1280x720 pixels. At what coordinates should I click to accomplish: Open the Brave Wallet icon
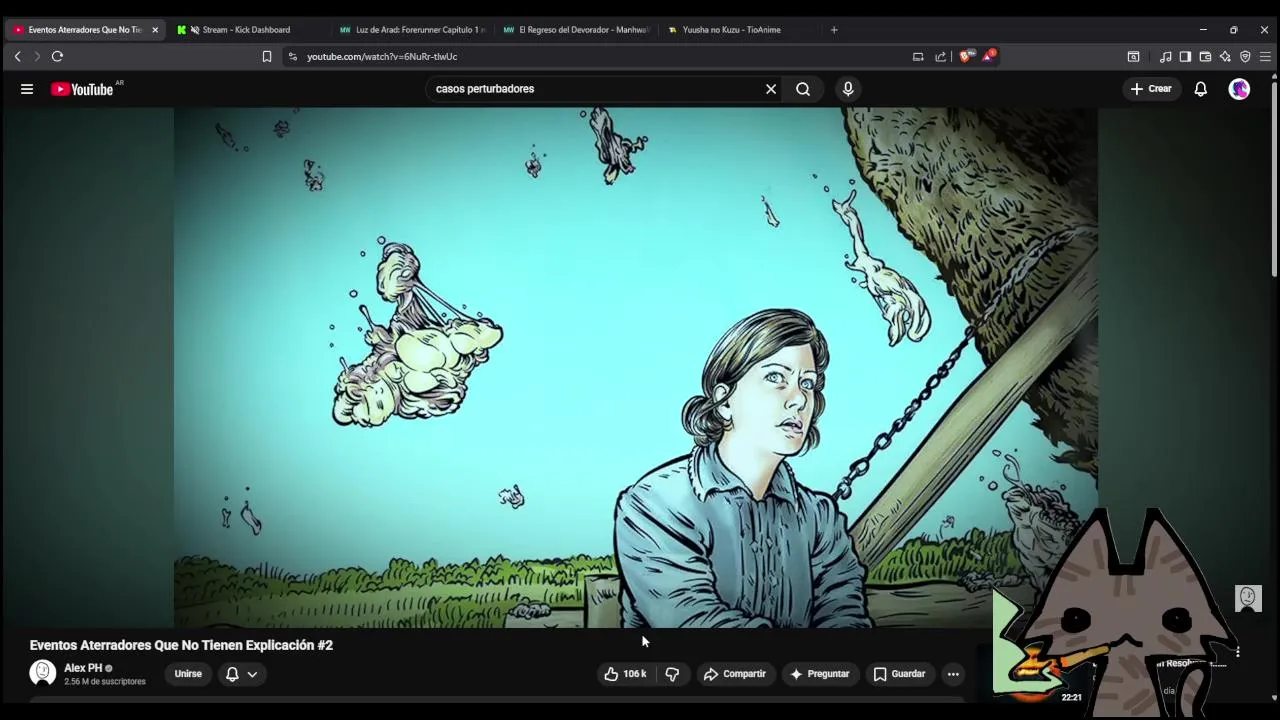(x=1205, y=57)
